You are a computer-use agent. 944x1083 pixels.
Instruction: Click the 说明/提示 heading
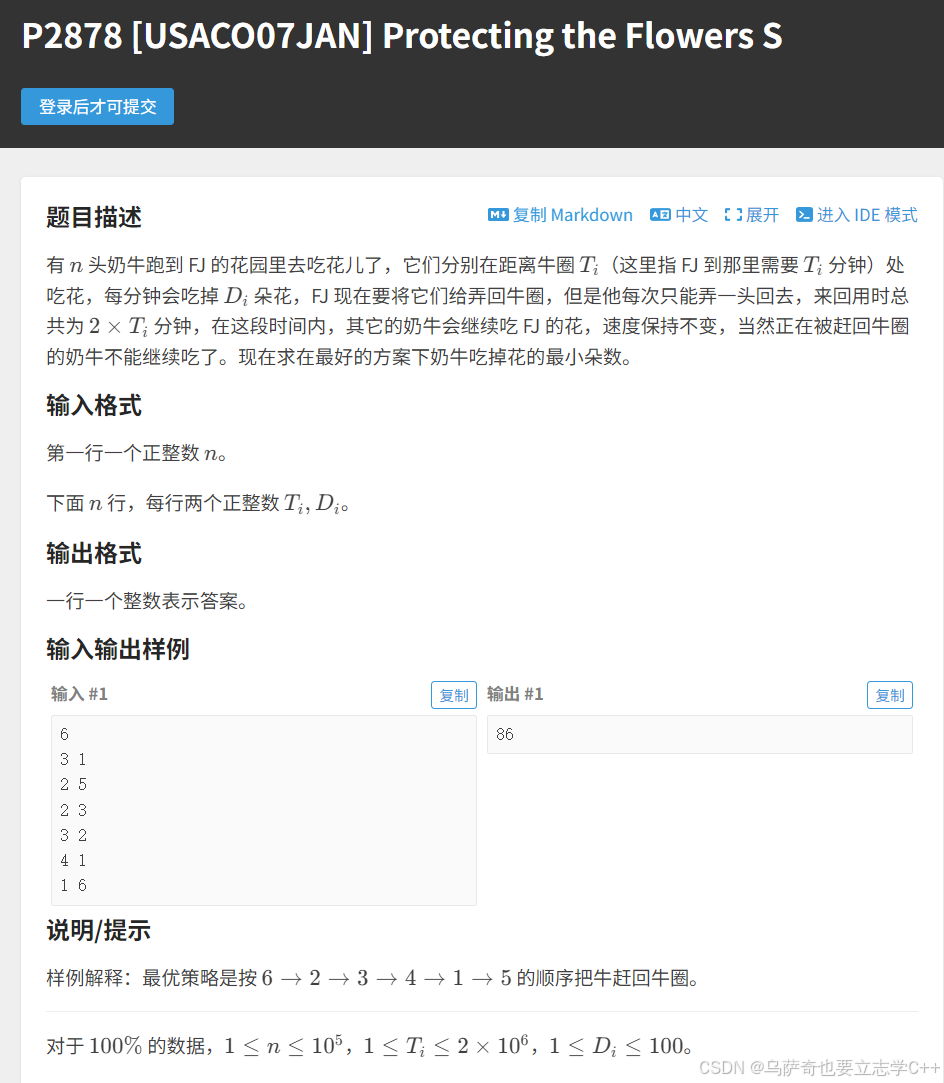[98, 930]
